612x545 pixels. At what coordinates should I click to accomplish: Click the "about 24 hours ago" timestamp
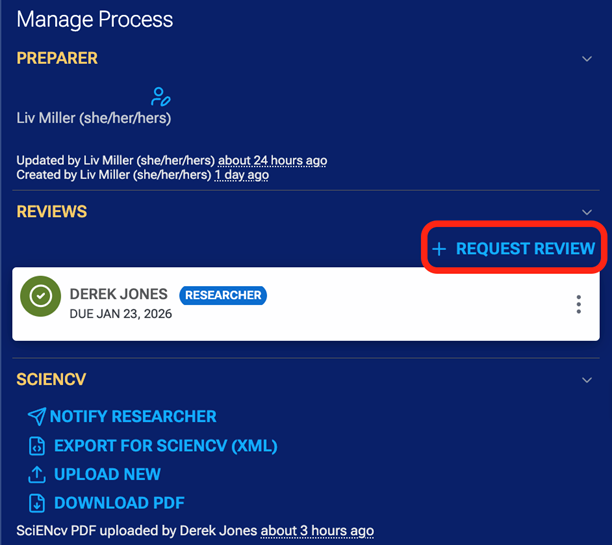272,161
